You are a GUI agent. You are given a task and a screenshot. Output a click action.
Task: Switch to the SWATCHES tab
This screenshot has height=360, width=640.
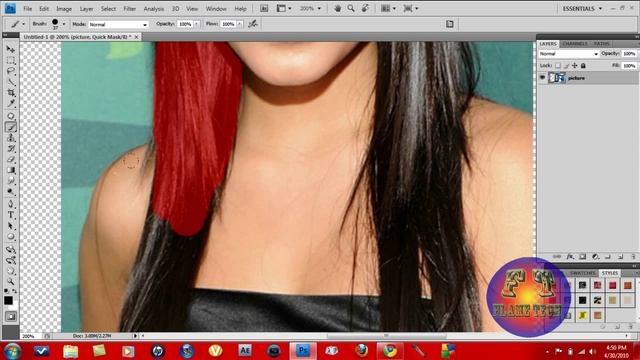tap(582, 273)
